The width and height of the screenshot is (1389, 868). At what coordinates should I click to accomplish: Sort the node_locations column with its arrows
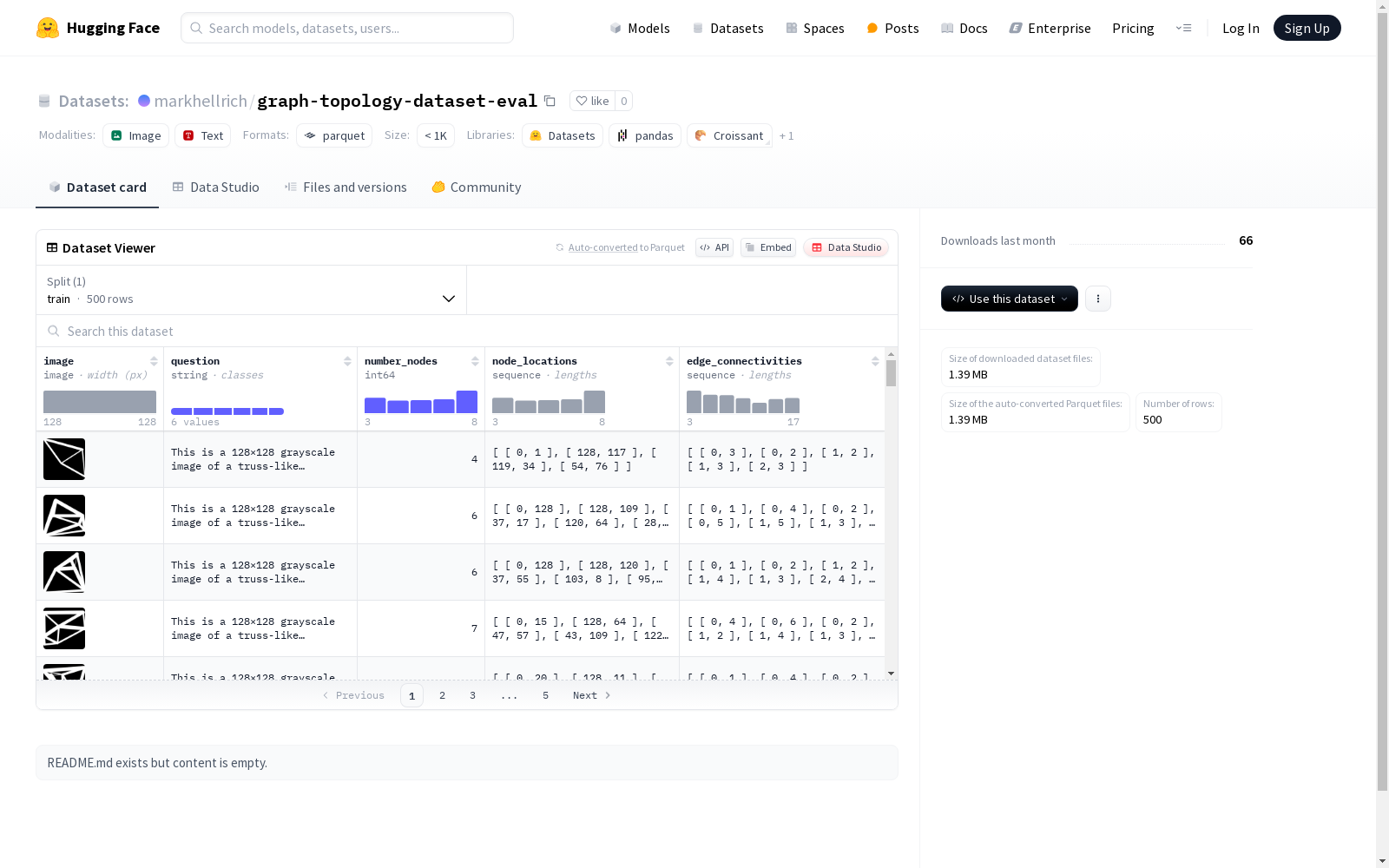coord(669,361)
